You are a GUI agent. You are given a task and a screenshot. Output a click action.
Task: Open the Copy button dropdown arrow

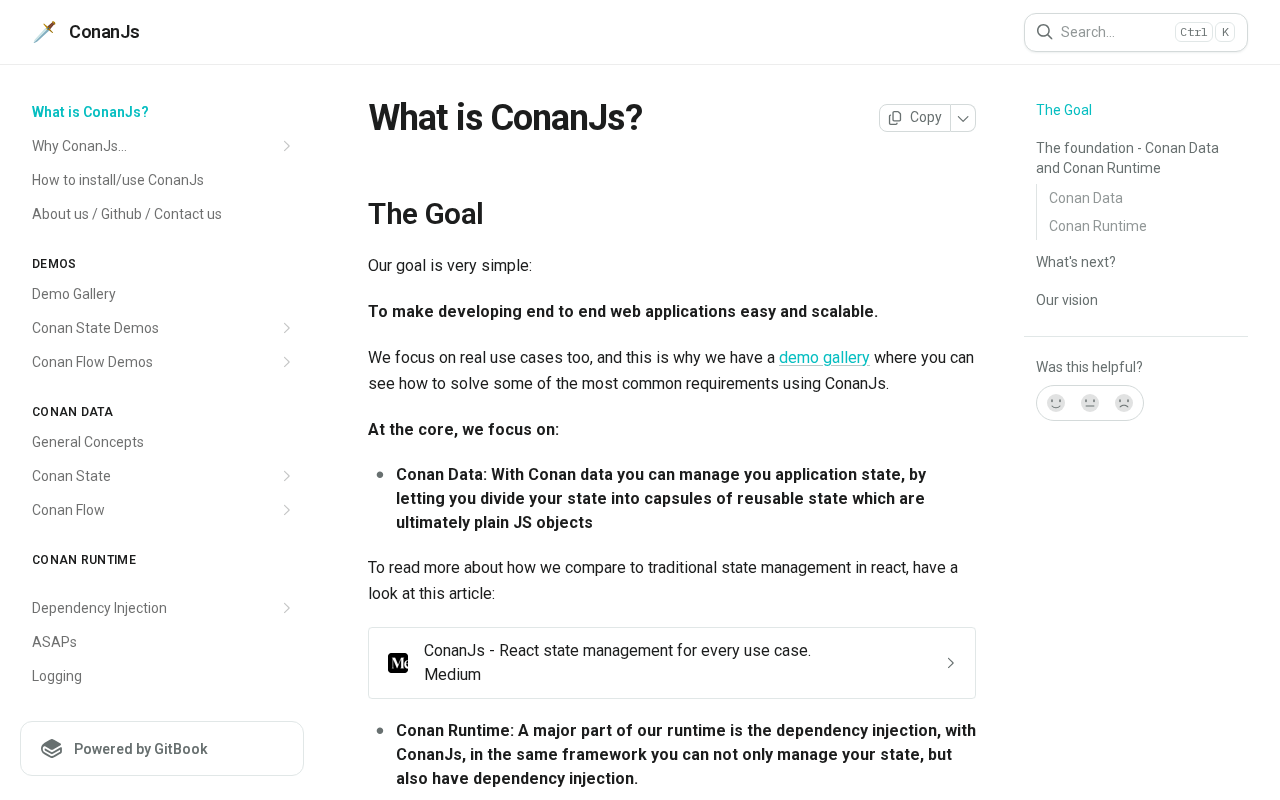[963, 118]
